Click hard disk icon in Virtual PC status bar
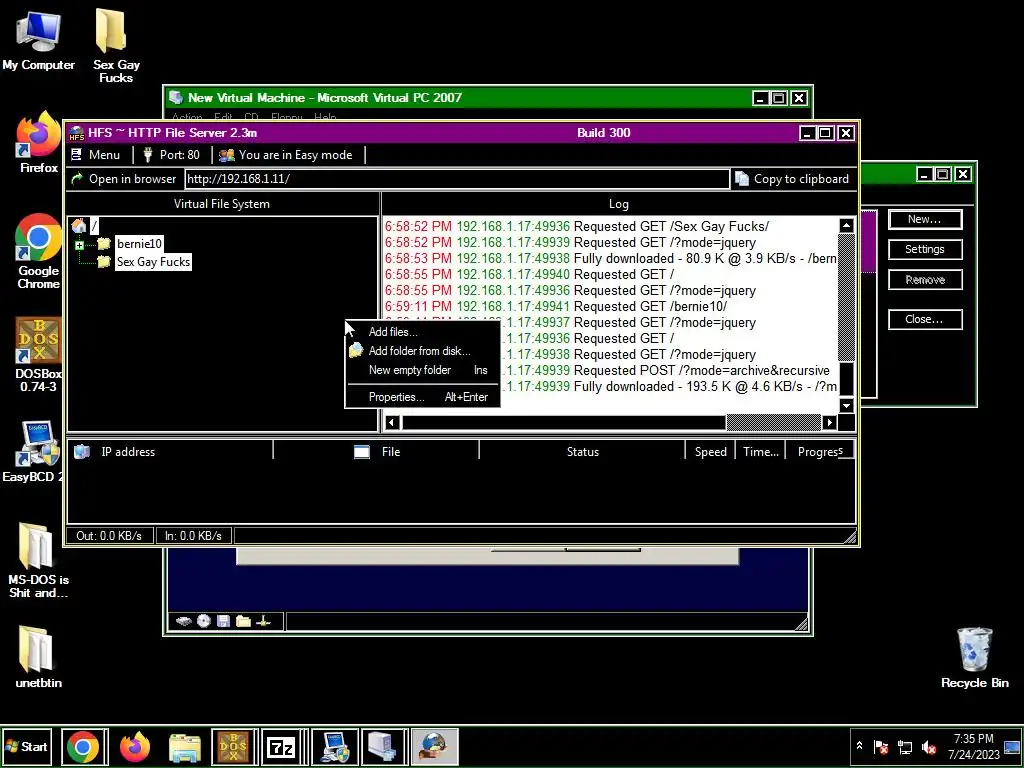Image resolution: width=1024 pixels, height=768 pixels. tap(184, 621)
